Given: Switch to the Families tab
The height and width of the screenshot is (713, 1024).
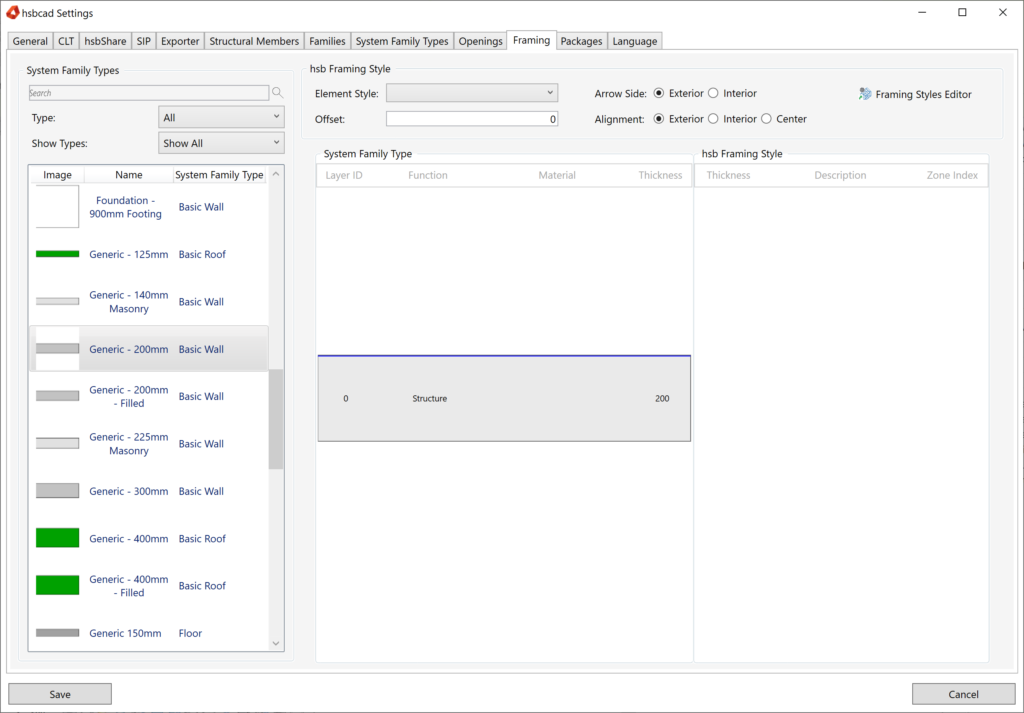Looking at the screenshot, I should click(327, 41).
